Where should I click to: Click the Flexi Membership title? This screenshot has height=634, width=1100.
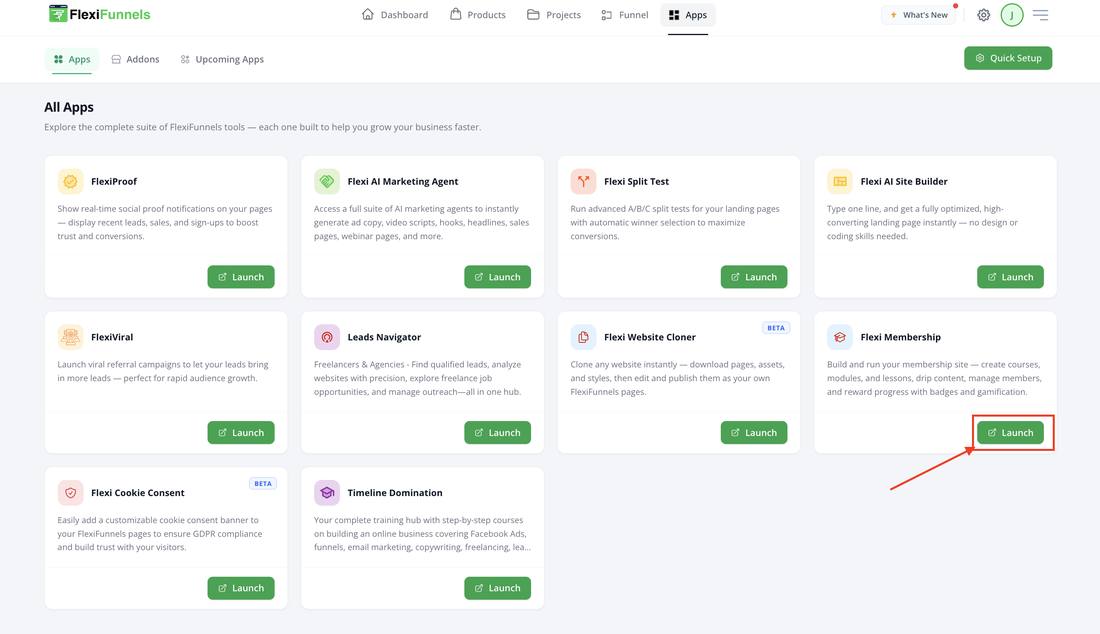[901, 337]
